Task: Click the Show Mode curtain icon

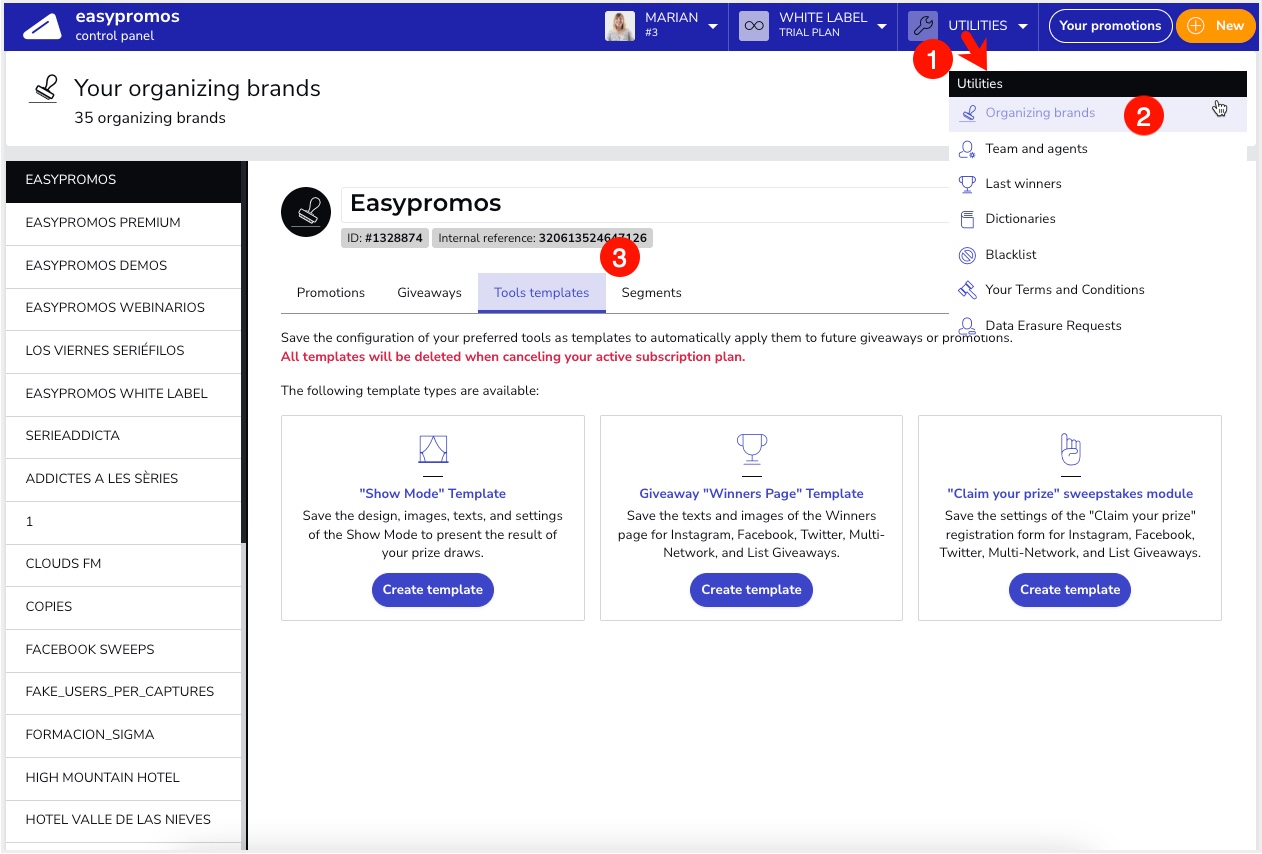Action: pyautogui.click(x=433, y=450)
